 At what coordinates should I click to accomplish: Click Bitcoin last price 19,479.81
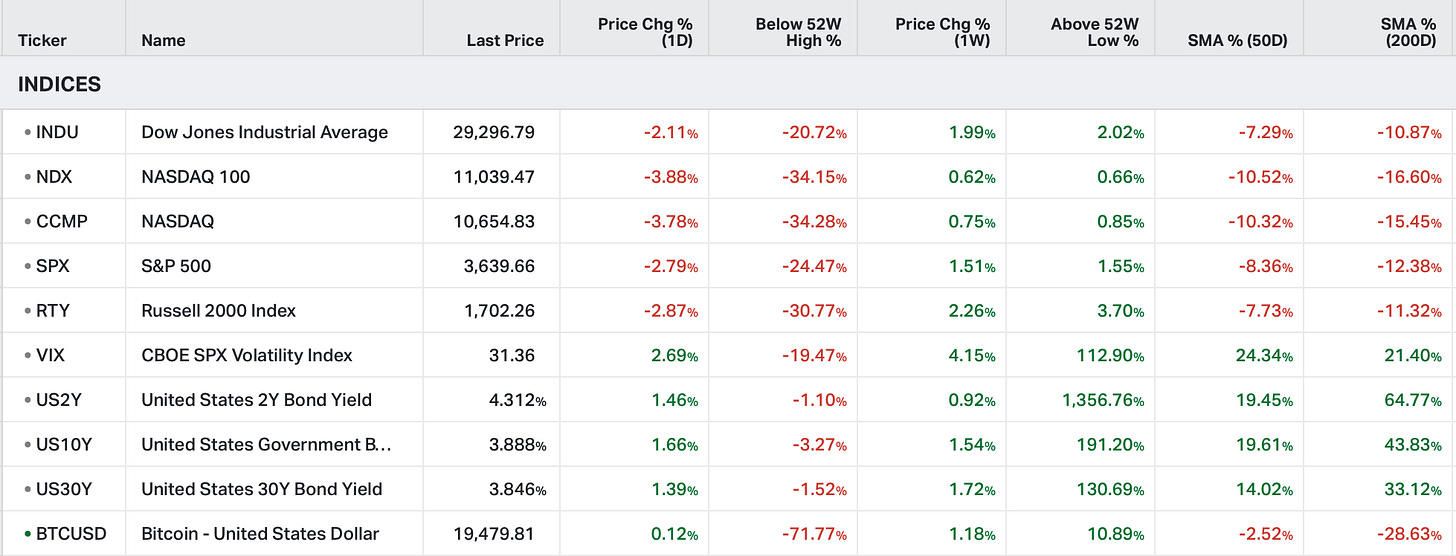(494, 534)
